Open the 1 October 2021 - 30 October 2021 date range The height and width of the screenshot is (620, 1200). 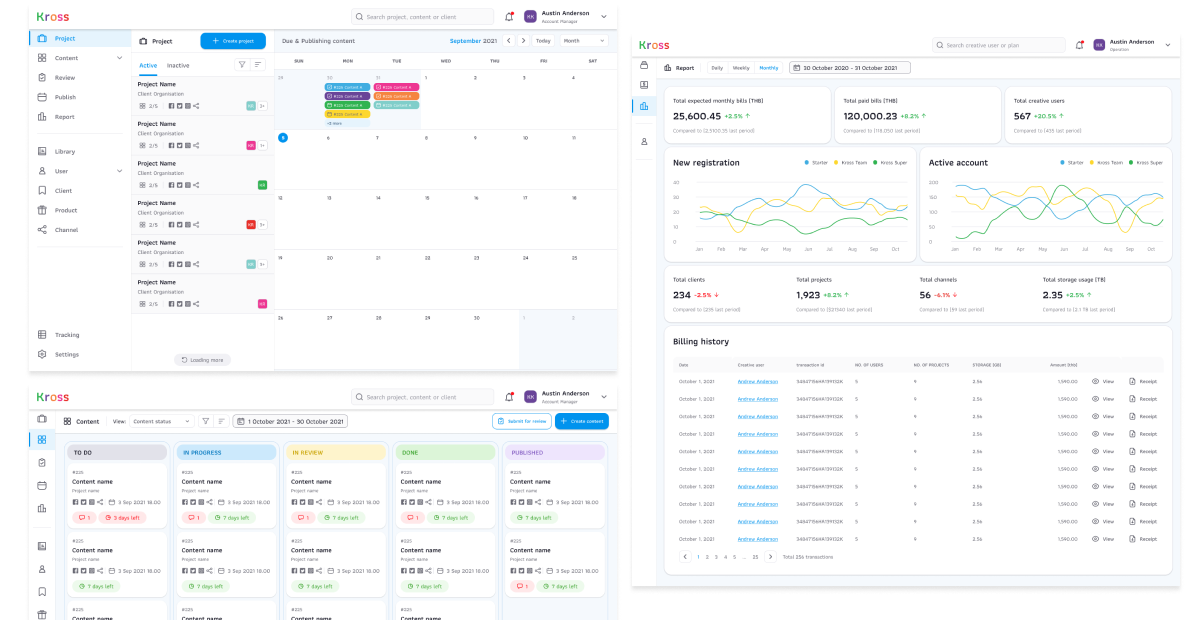pyautogui.click(x=290, y=421)
